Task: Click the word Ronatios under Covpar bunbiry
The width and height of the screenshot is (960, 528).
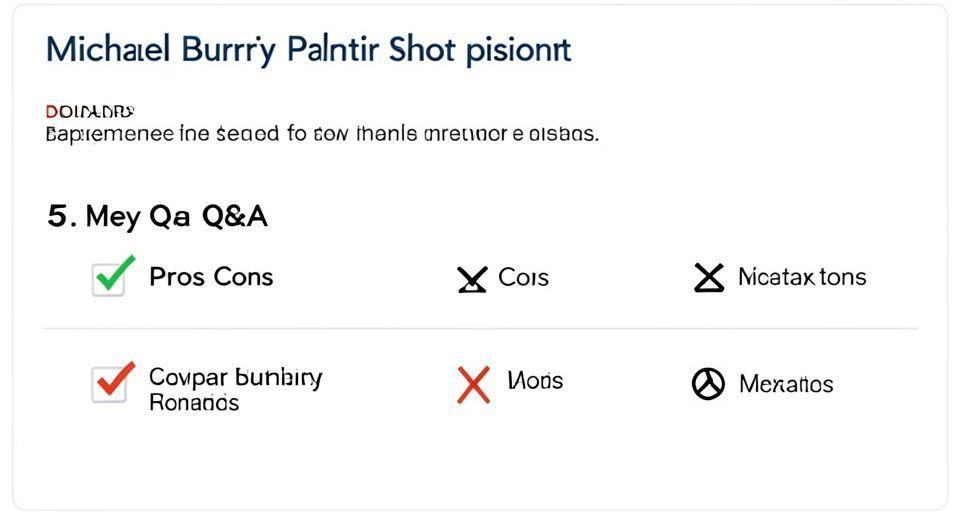Action: click(x=193, y=402)
